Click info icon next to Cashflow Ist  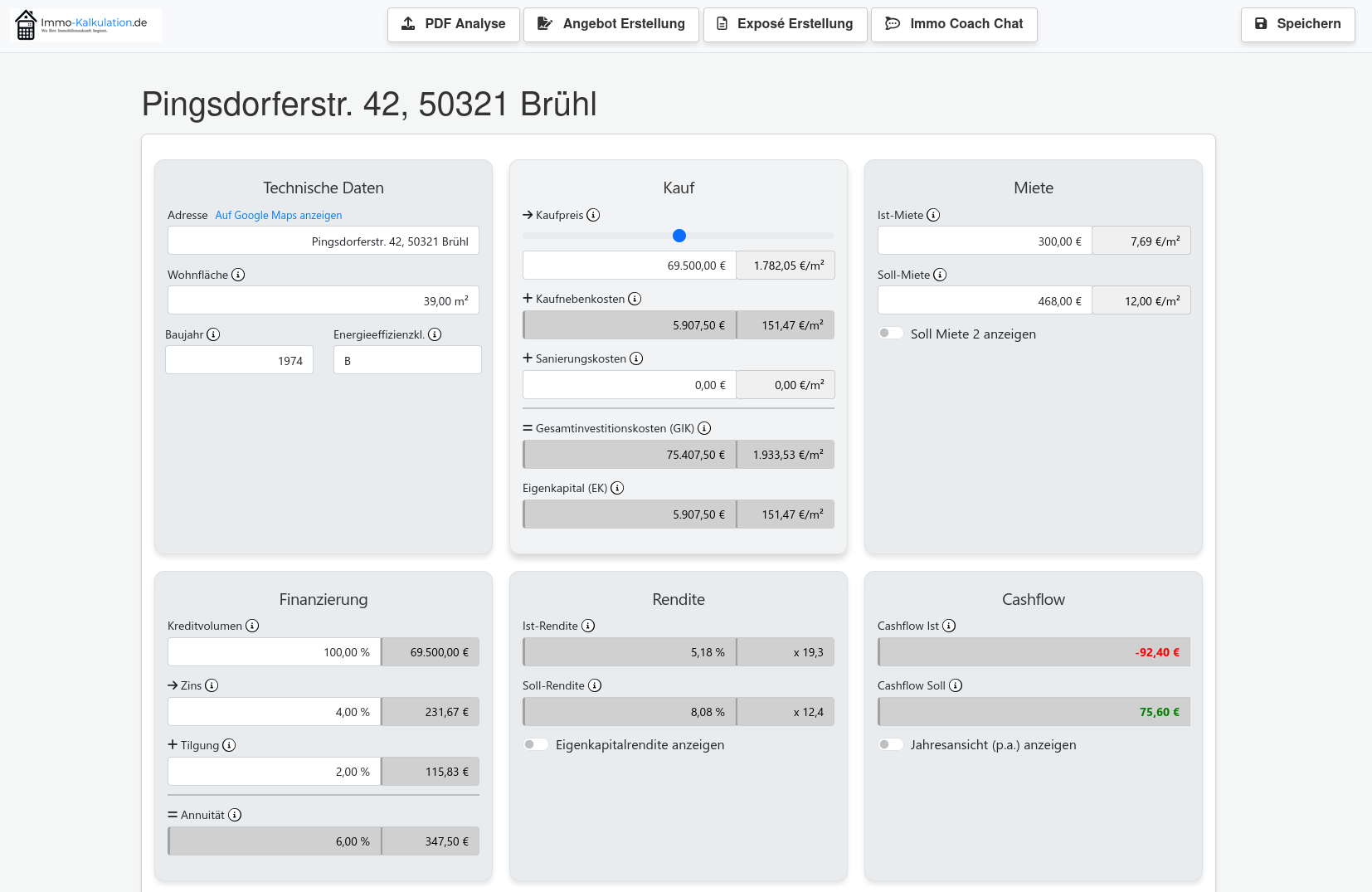pos(949,626)
